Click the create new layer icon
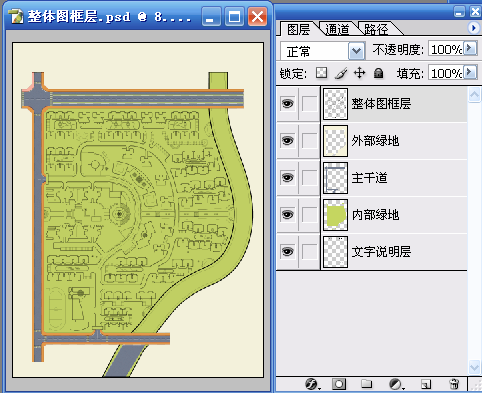 click(x=426, y=384)
